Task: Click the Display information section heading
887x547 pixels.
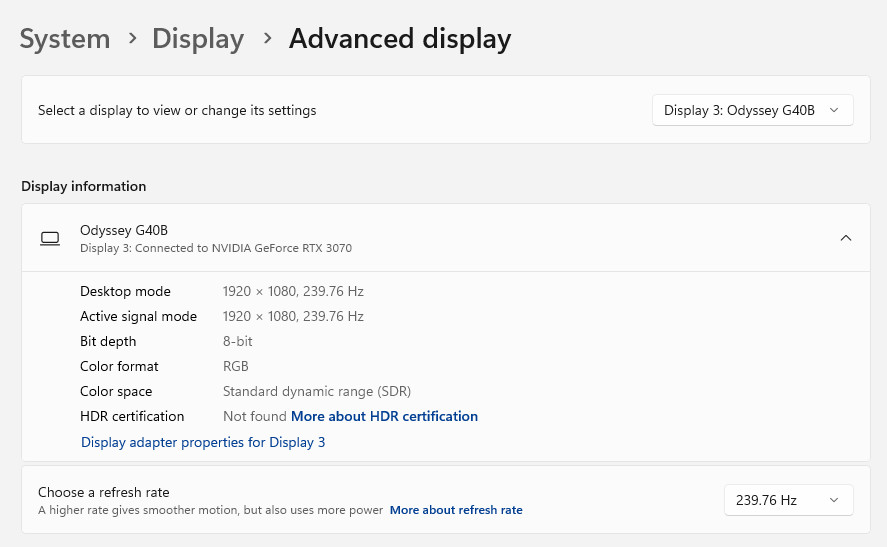Action: [x=83, y=186]
